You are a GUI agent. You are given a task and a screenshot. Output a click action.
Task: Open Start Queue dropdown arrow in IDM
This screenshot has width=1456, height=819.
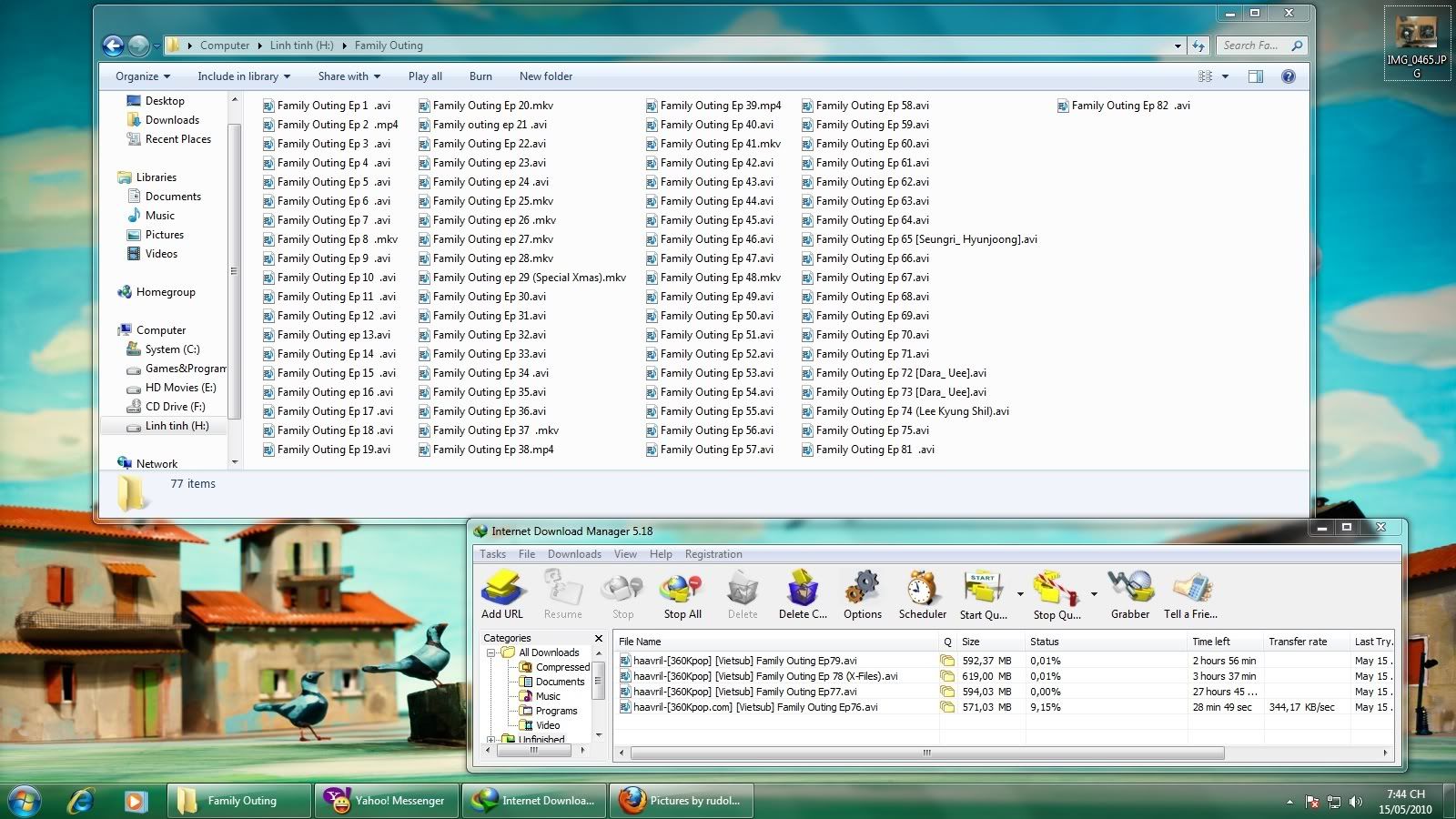pos(1019,593)
